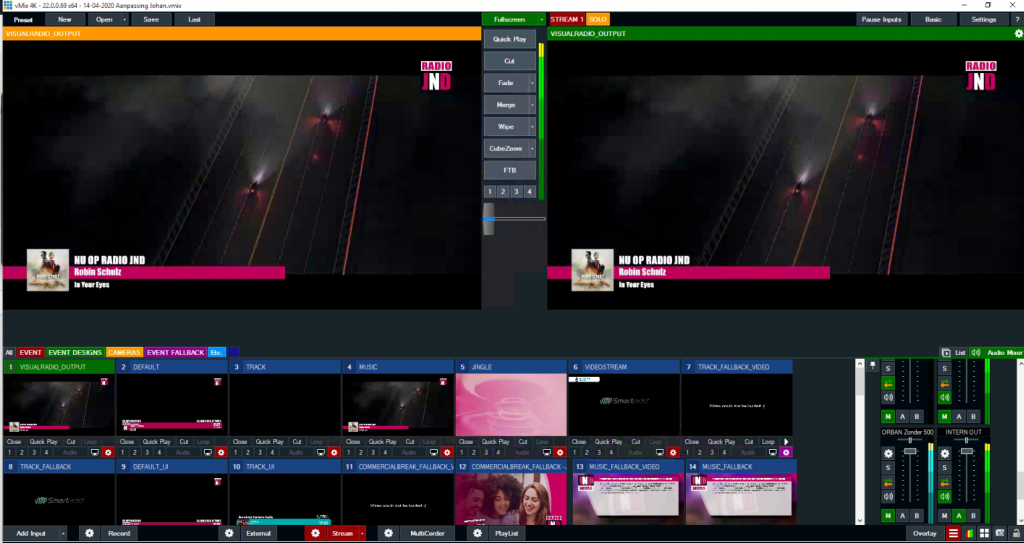
Task: Click the lock icon in bottom right corner
Action: 1016,534
